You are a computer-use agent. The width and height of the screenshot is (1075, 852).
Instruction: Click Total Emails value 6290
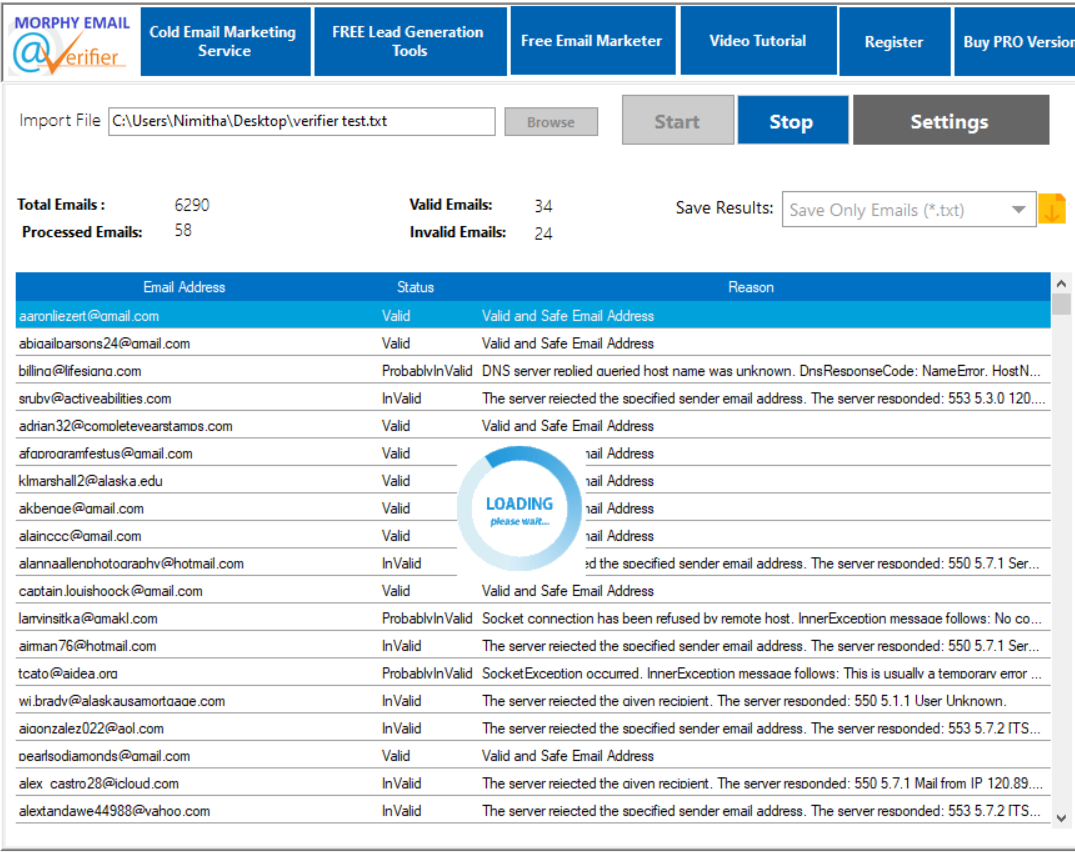192,205
